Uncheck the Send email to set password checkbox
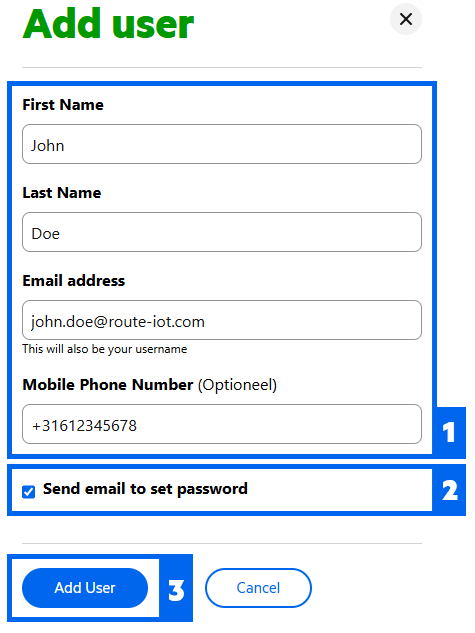 pos(29,492)
